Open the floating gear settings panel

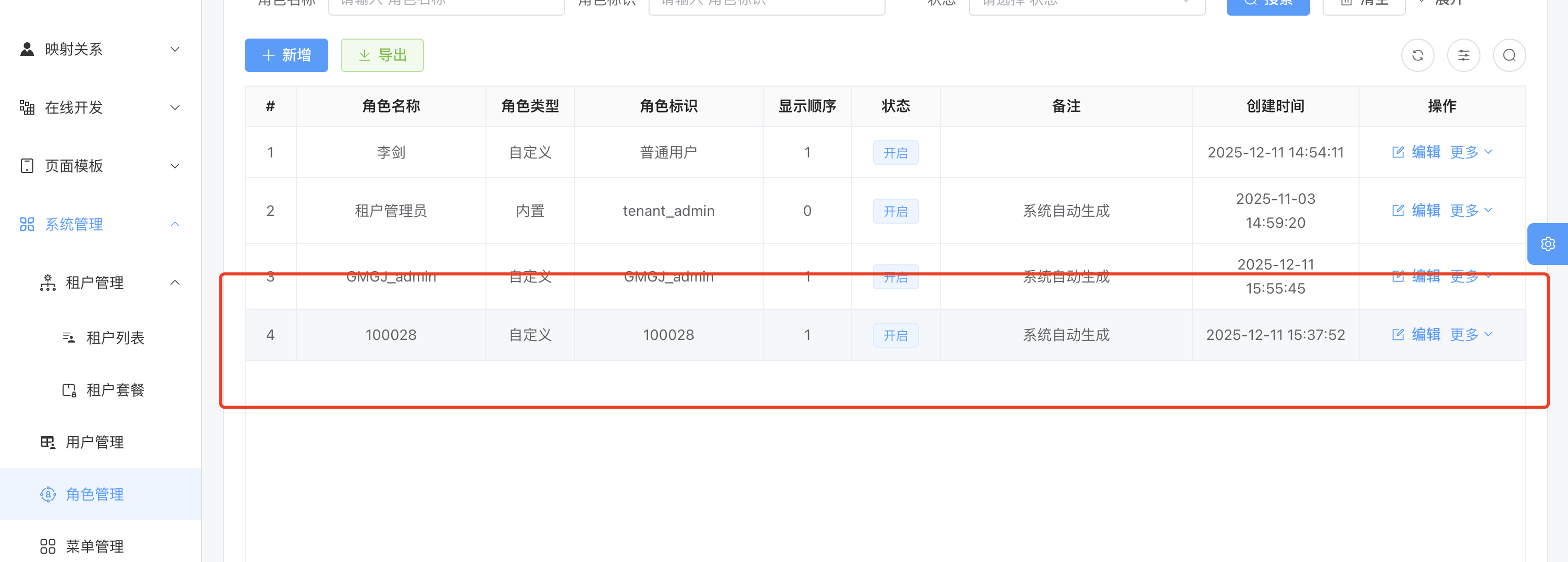pyautogui.click(x=1547, y=244)
